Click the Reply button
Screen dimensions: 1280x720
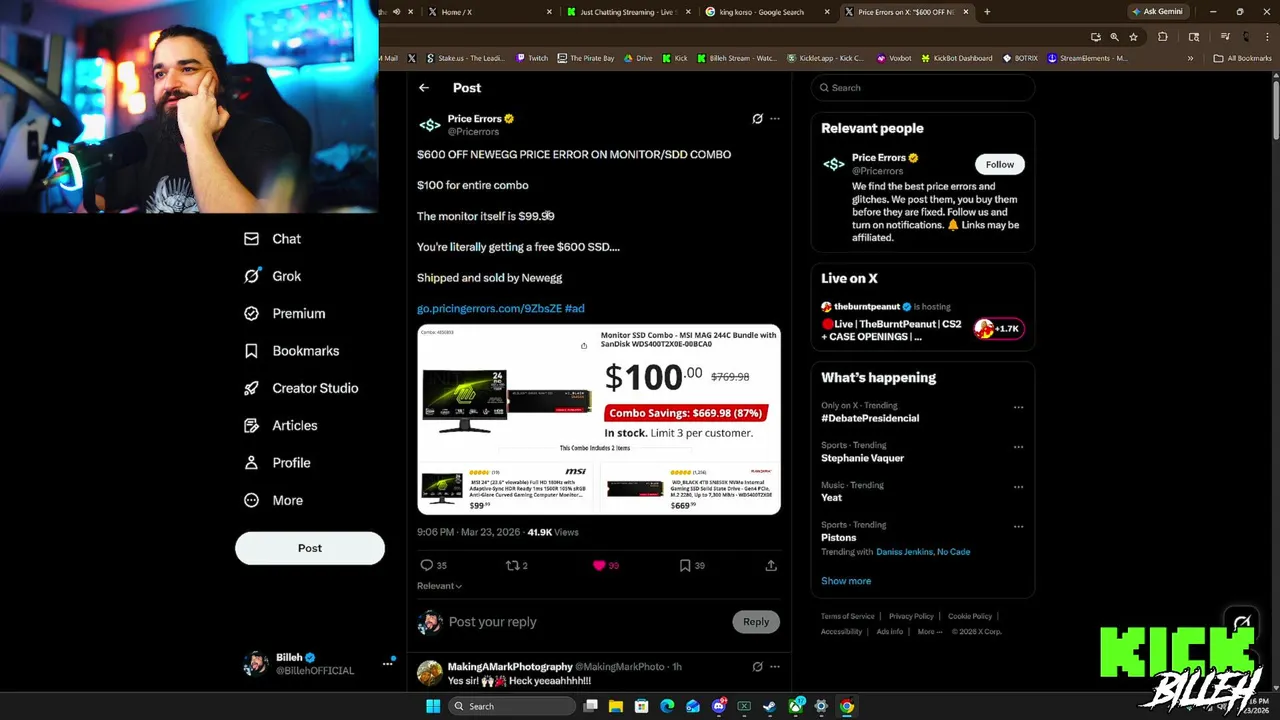pos(756,622)
